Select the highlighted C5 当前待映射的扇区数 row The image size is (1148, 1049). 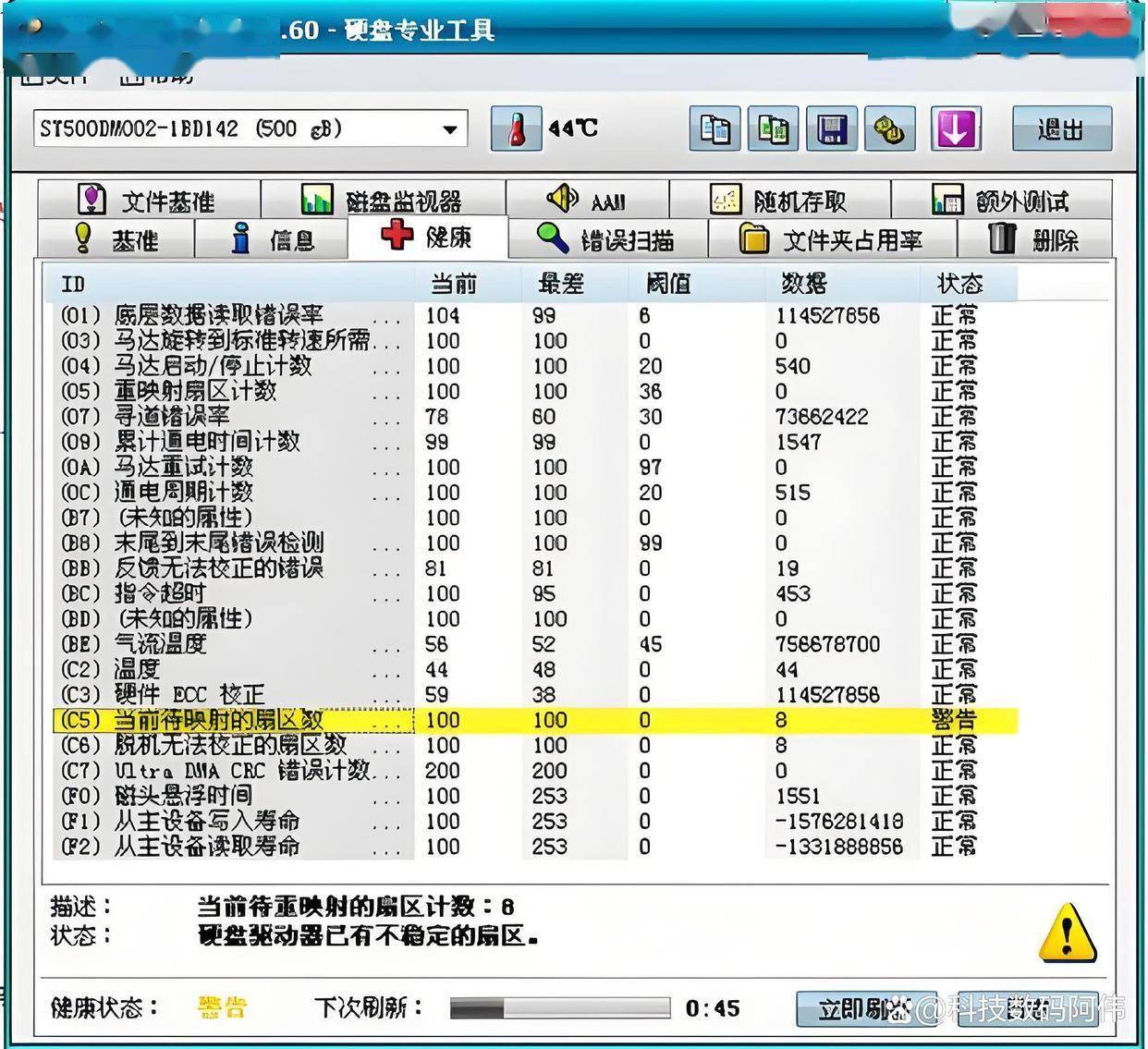pyautogui.click(x=534, y=720)
